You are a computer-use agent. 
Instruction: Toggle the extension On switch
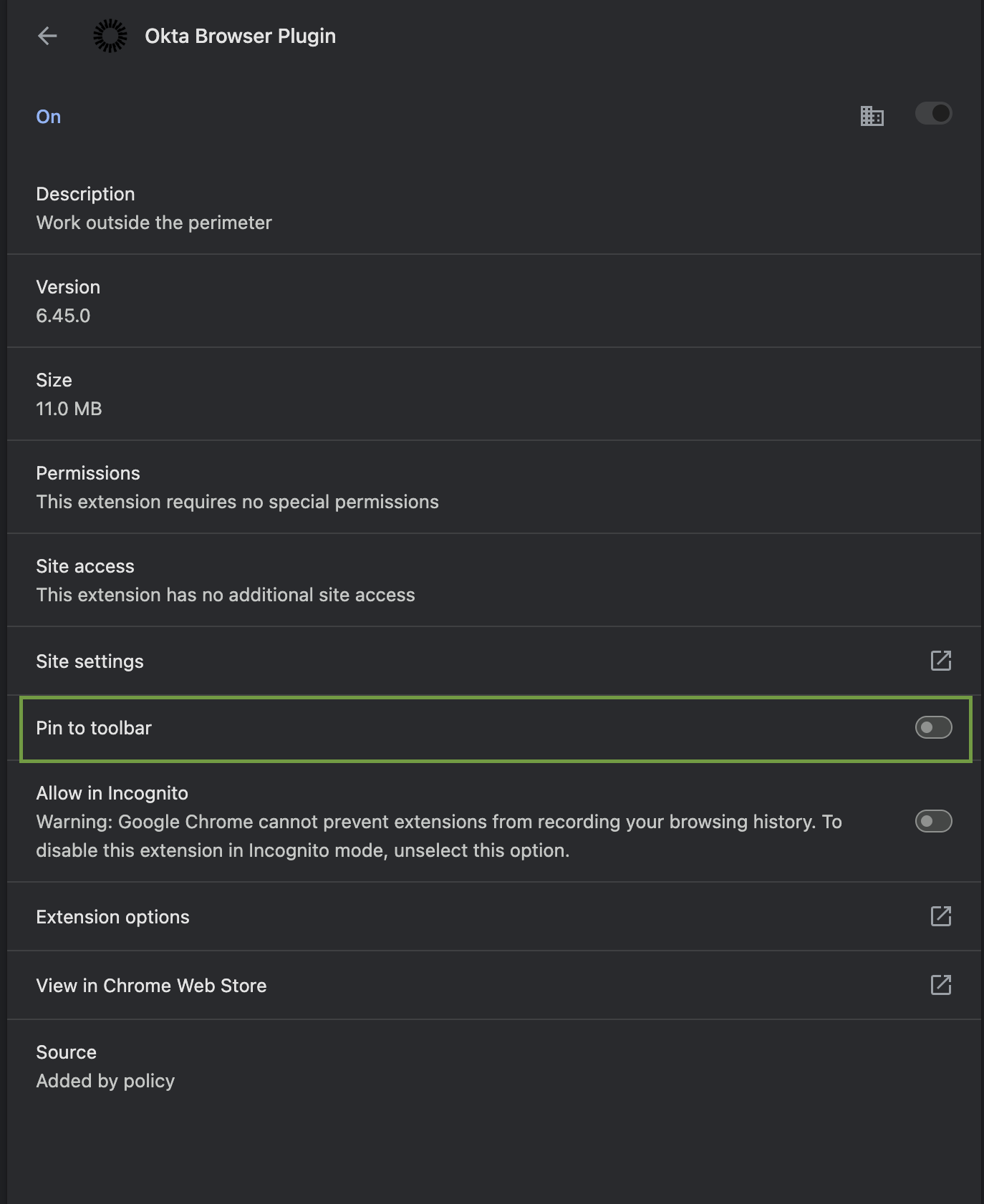pyautogui.click(x=933, y=113)
